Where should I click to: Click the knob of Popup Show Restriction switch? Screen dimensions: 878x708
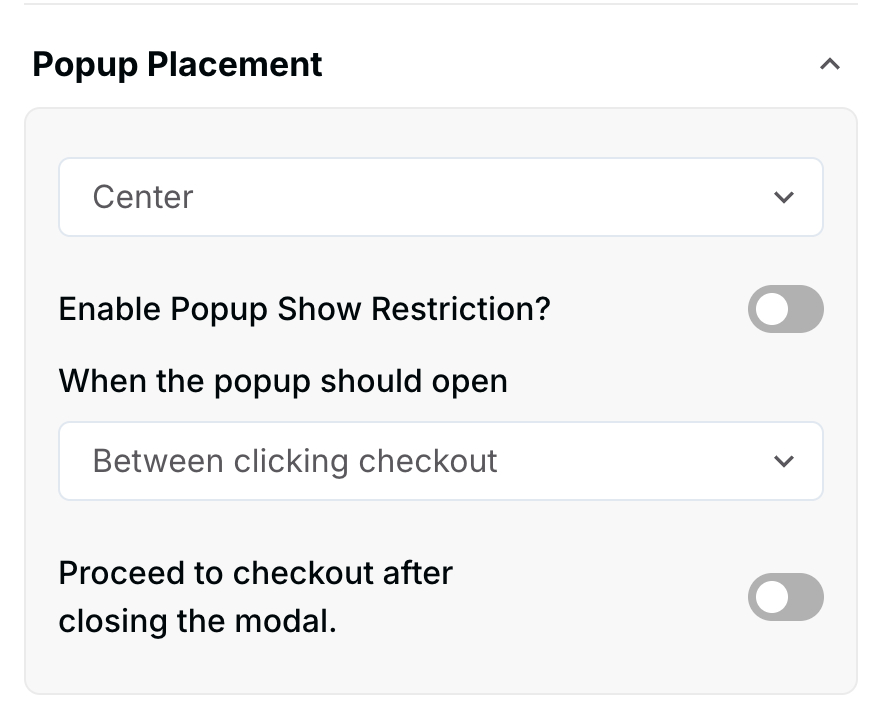tap(773, 309)
